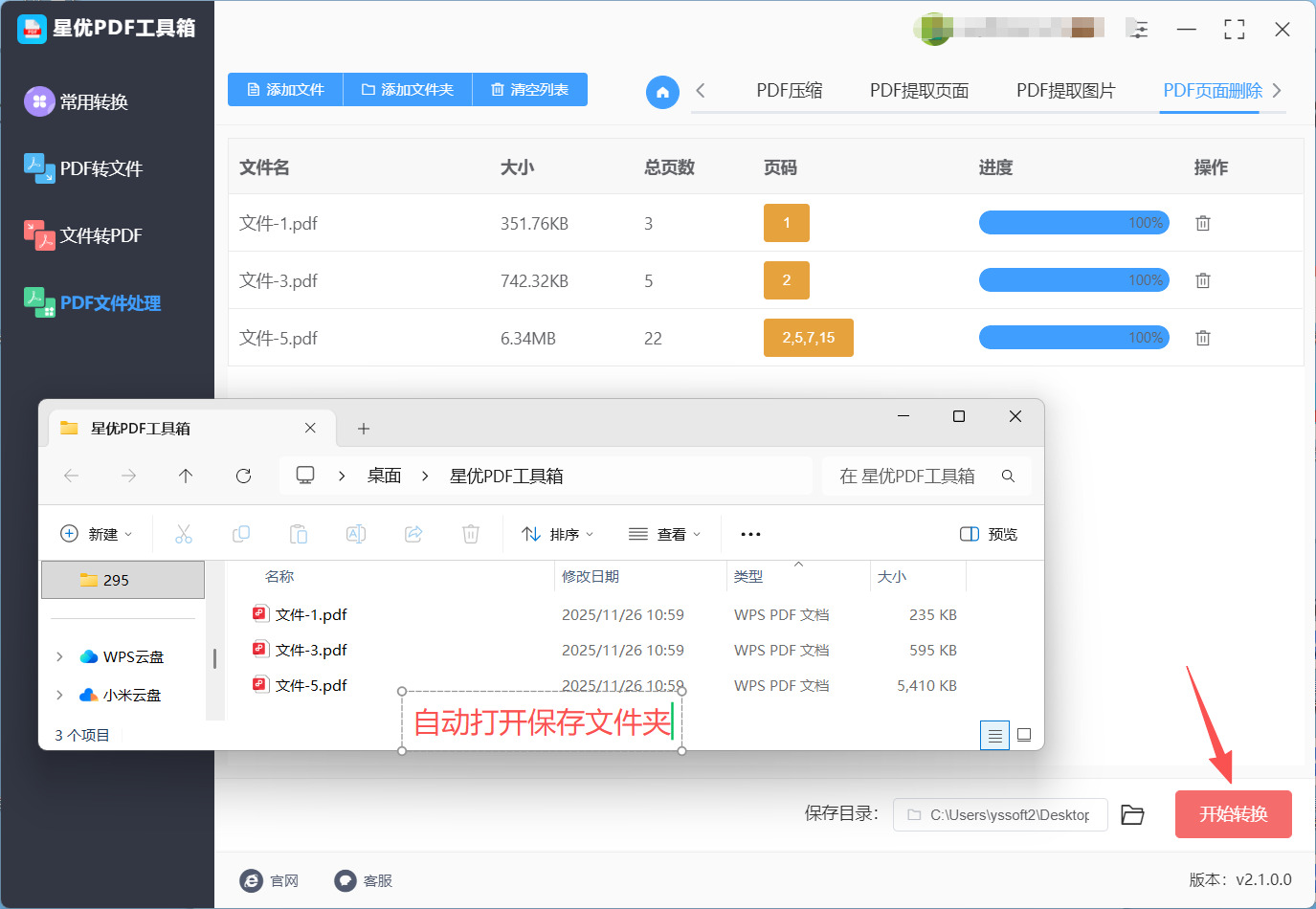The image size is (1316, 909).
Task: Click the progress bar of 文件-5.pdf
Action: coord(1074,338)
